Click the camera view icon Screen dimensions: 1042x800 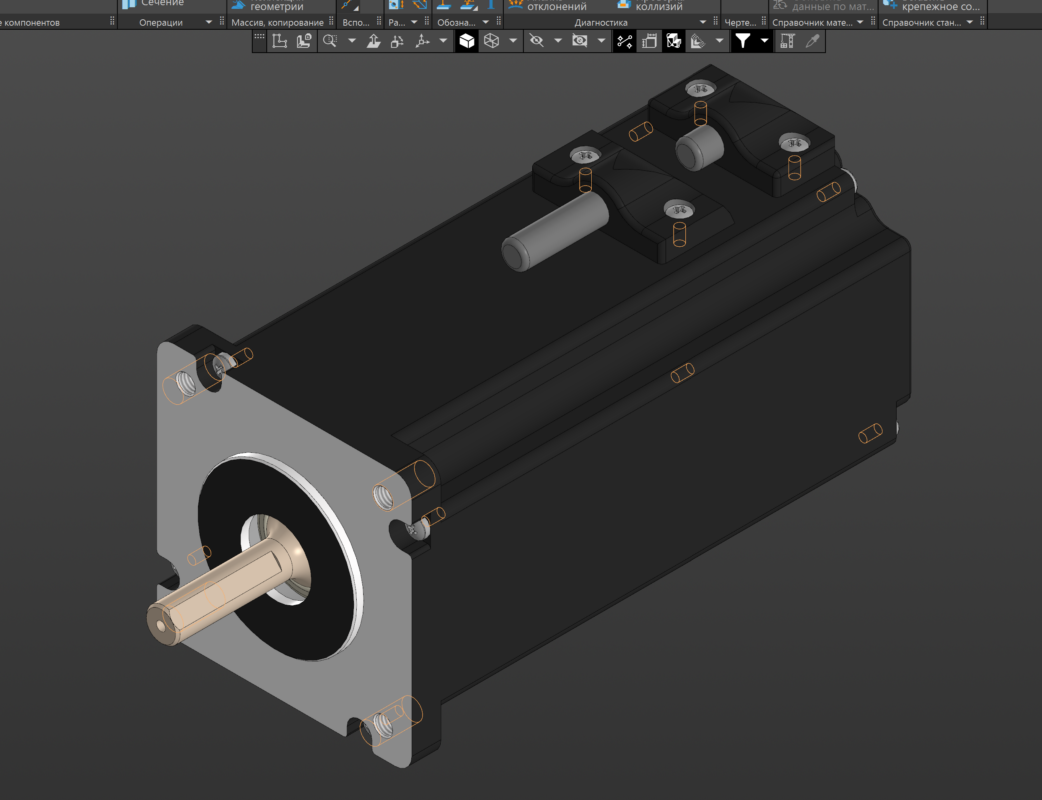tap(580, 41)
